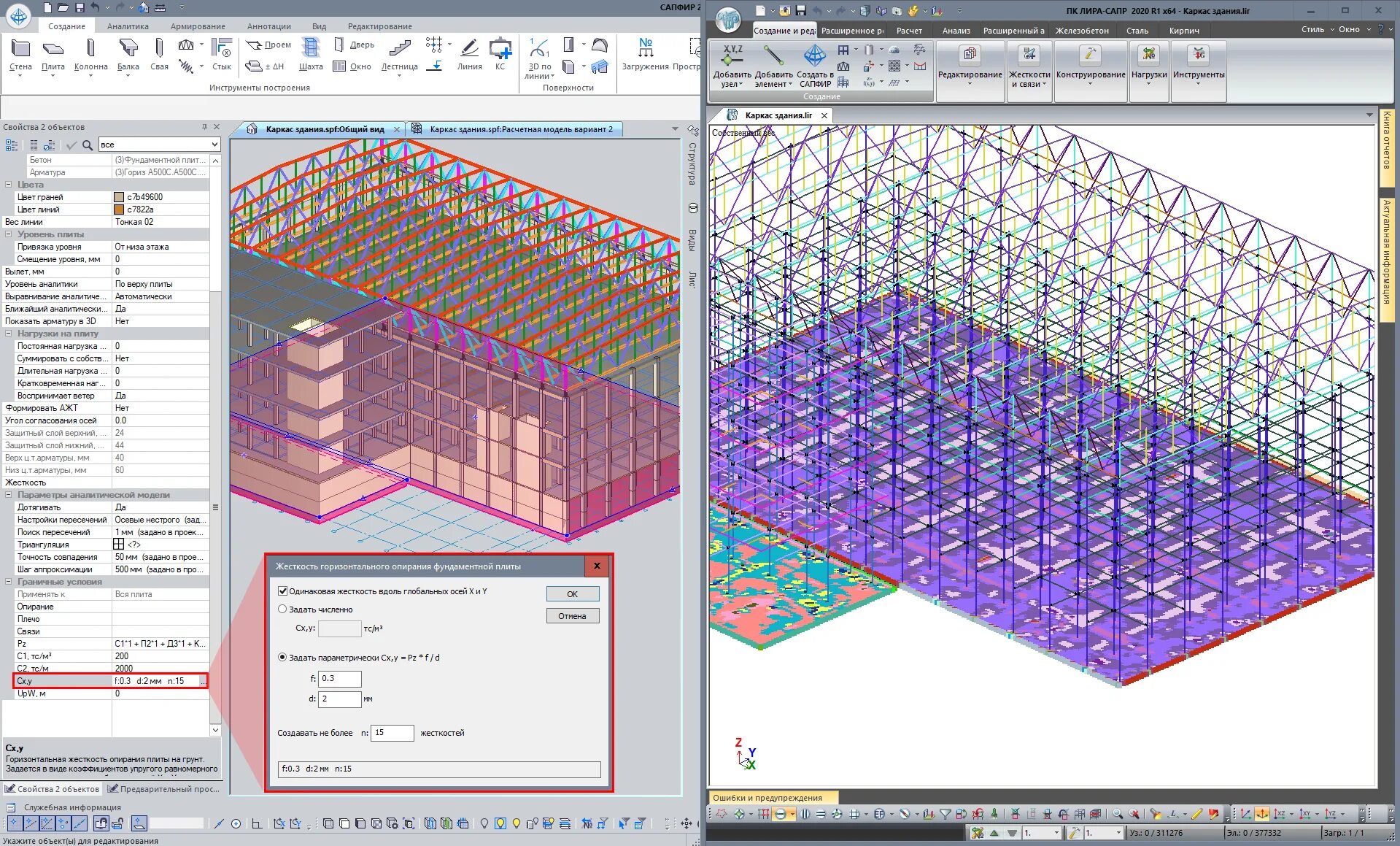Click Добавить узел icon in LIRA ribbon

pyautogui.click(x=732, y=66)
